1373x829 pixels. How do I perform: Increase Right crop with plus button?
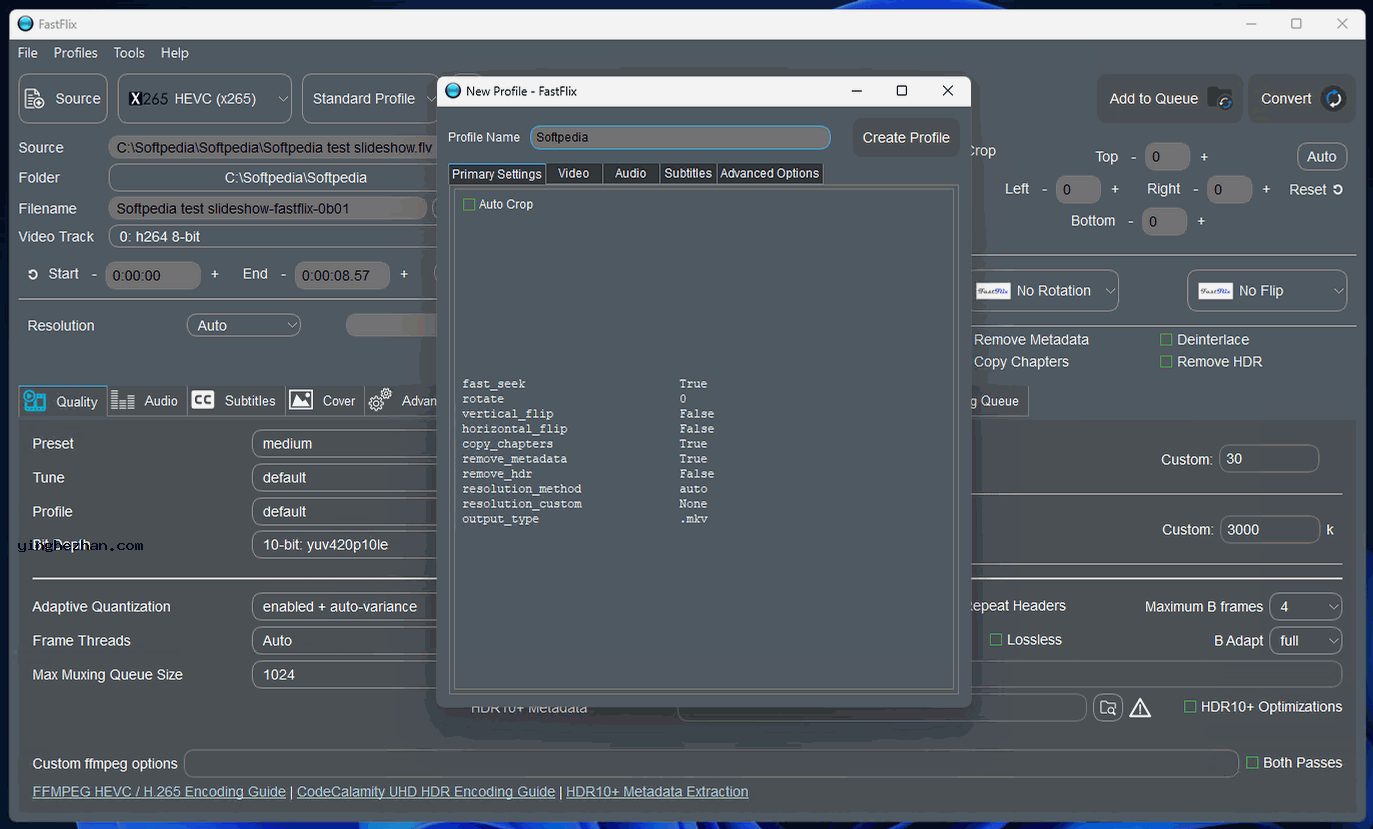tap(1266, 189)
